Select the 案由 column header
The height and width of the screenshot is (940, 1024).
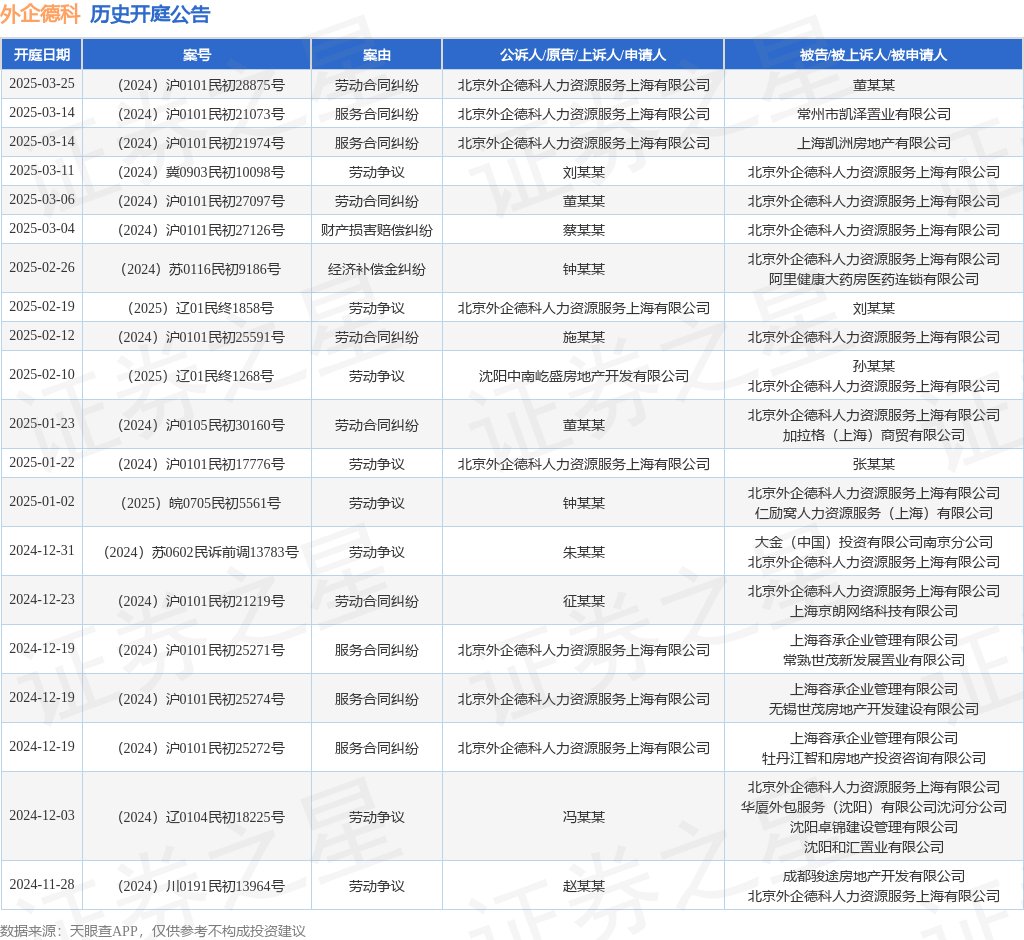pyautogui.click(x=376, y=55)
